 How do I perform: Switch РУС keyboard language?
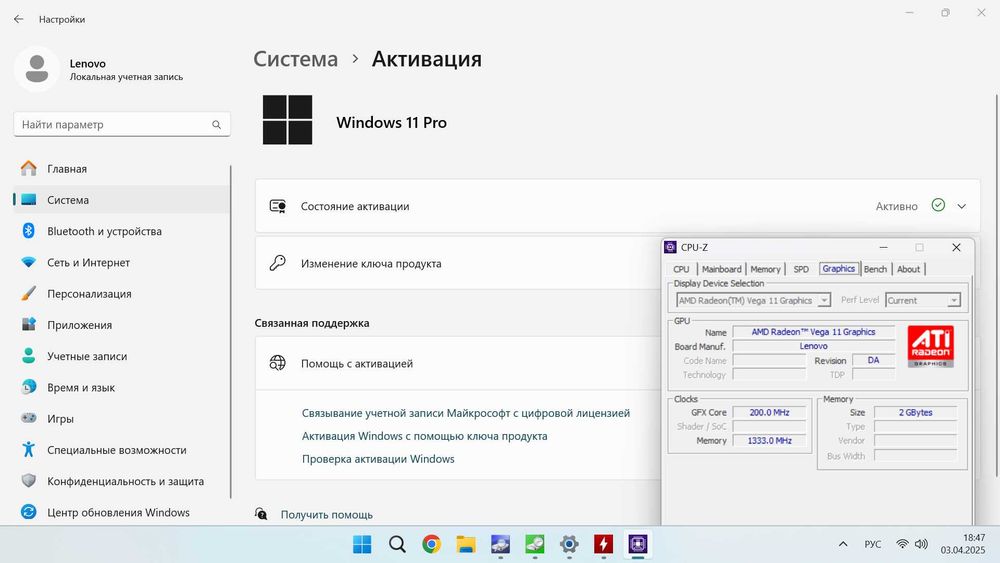(872, 544)
